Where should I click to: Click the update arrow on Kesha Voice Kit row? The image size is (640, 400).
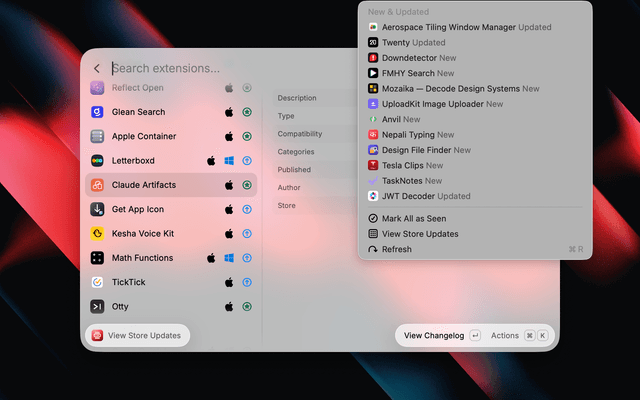tap(247, 233)
